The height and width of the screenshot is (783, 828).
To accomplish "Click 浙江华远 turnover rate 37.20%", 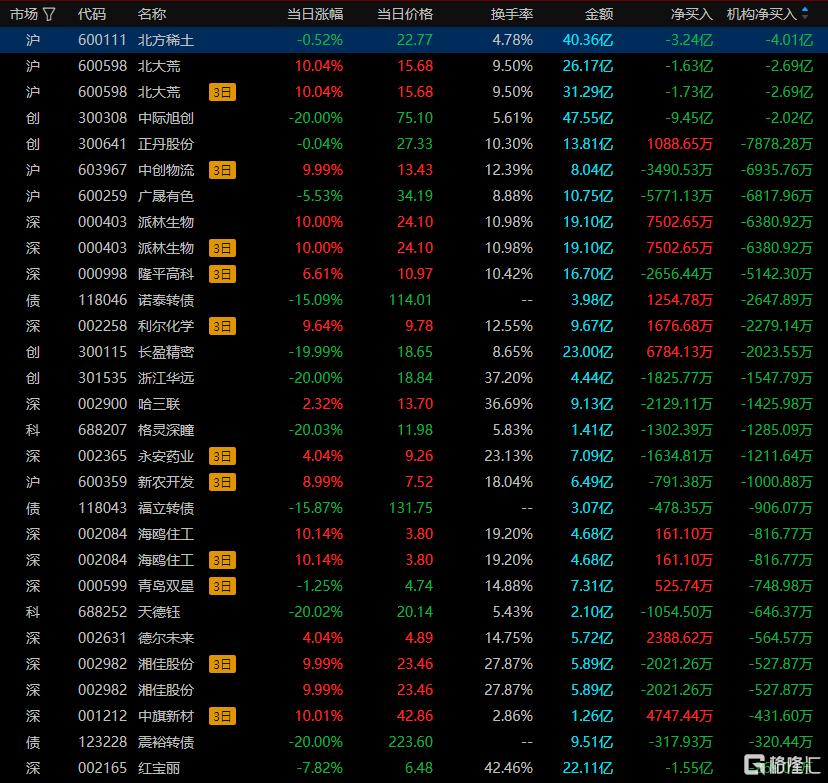I will point(509,379).
